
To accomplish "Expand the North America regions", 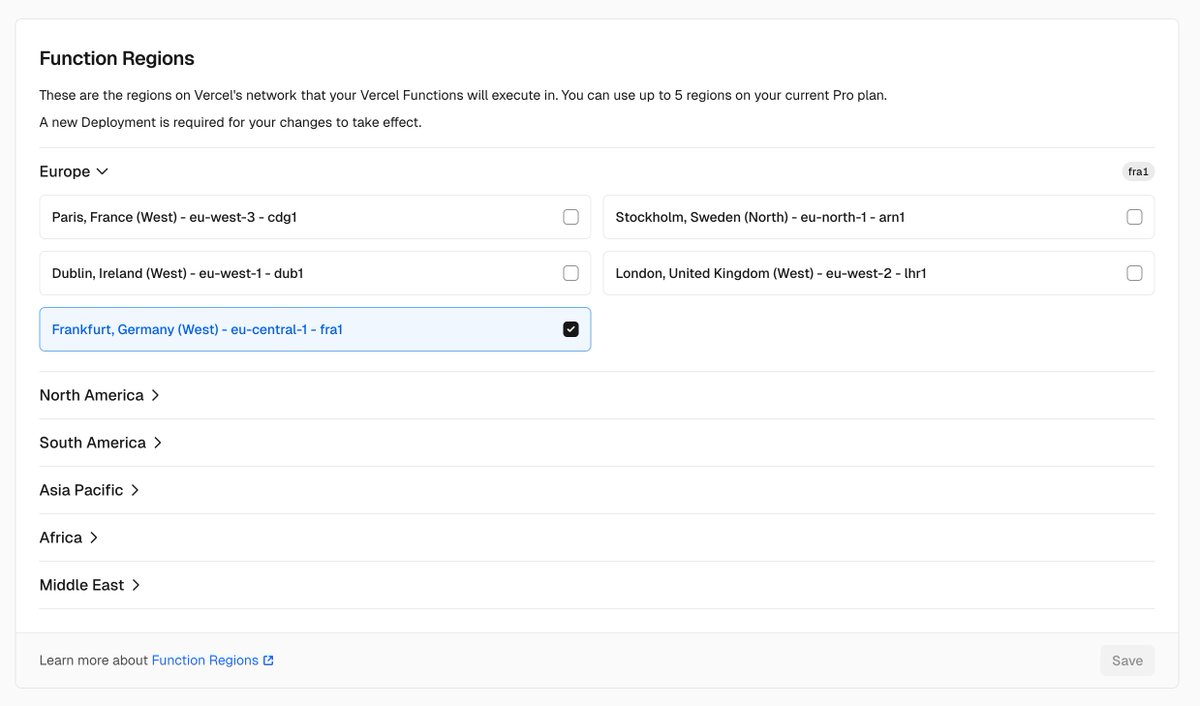I will pos(100,395).
